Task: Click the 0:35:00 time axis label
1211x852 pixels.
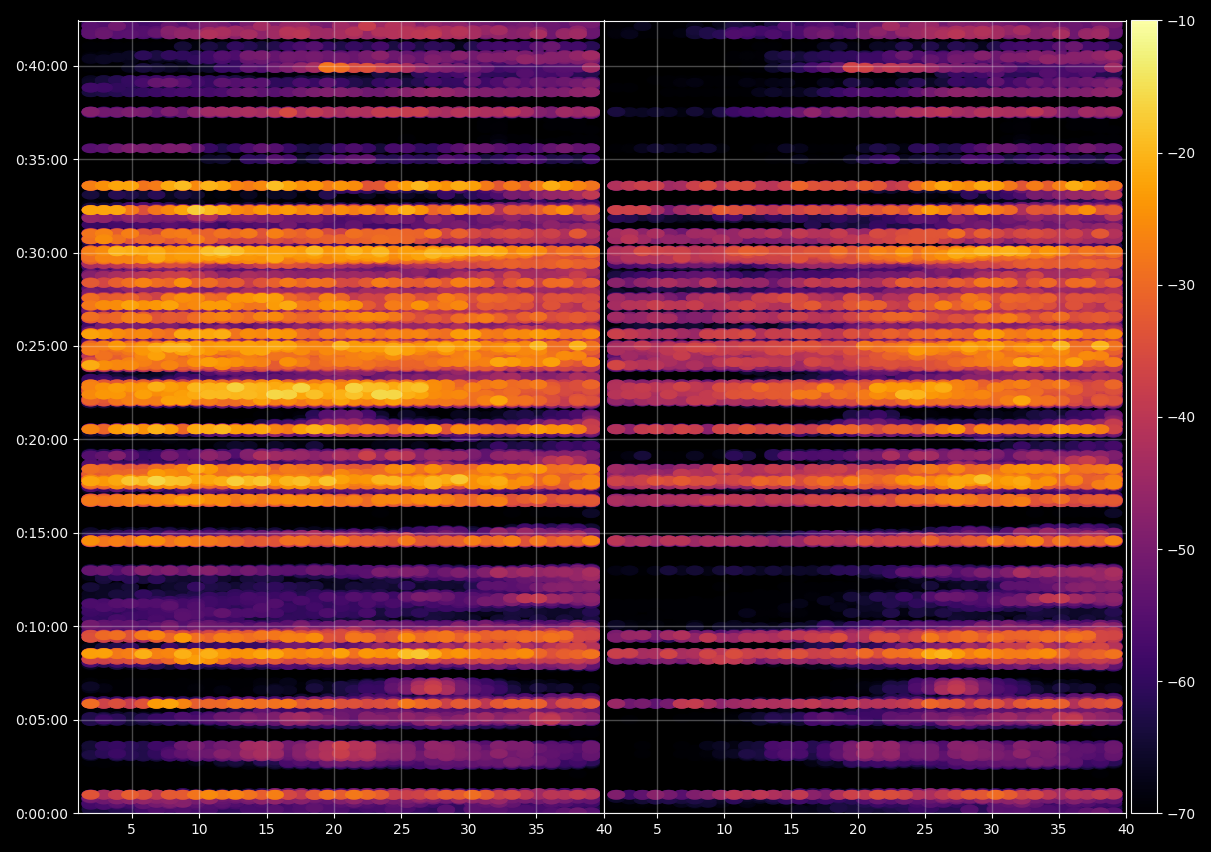Action: coord(42,159)
